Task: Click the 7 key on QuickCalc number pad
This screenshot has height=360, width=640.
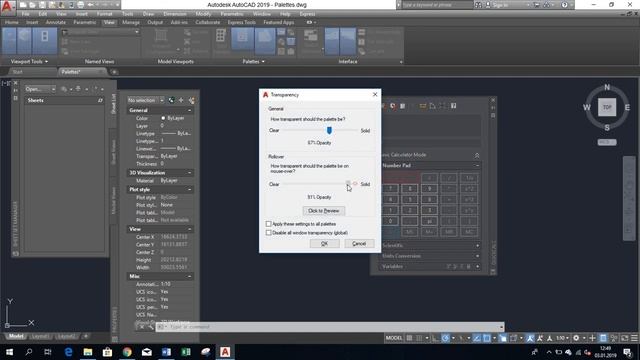Action: pos(390,189)
